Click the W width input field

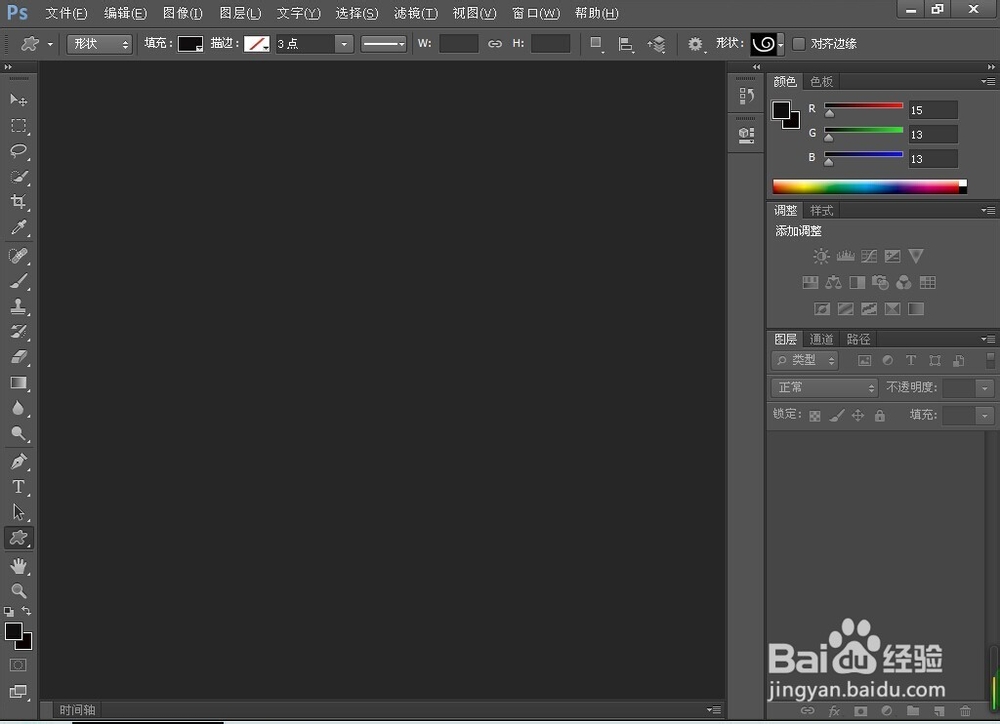459,43
